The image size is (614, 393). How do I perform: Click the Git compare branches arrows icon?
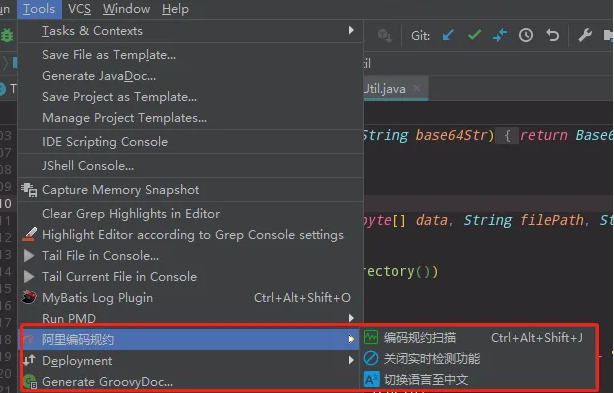click(x=500, y=36)
